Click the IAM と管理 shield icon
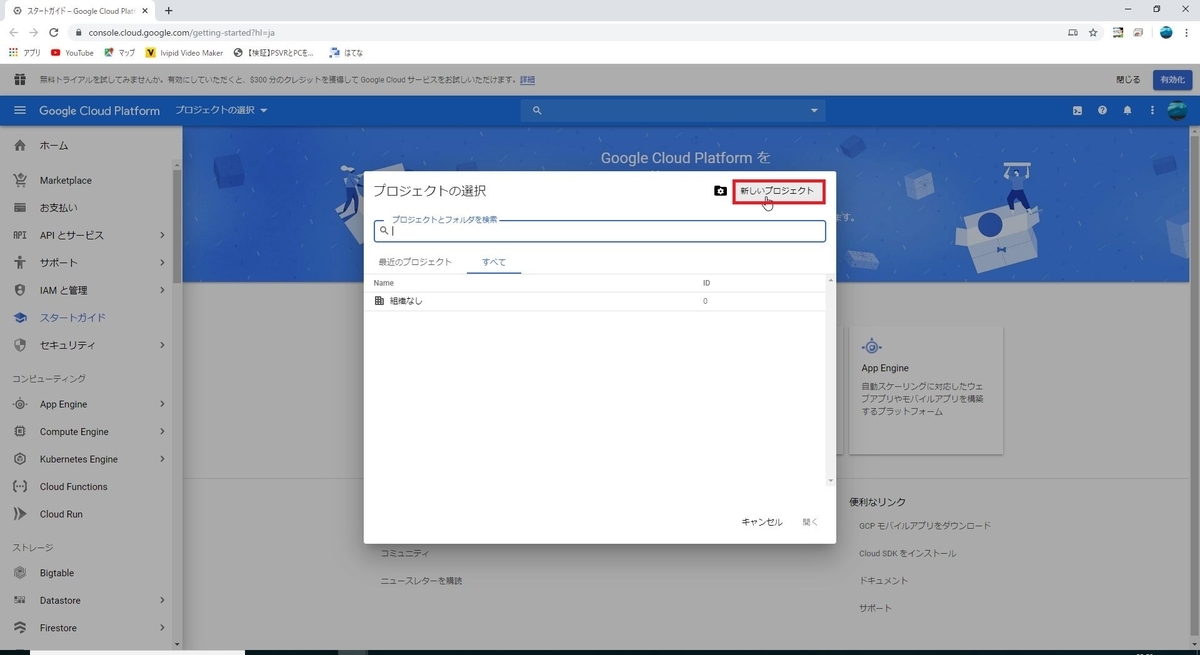The image size is (1200, 655). coord(19,290)
